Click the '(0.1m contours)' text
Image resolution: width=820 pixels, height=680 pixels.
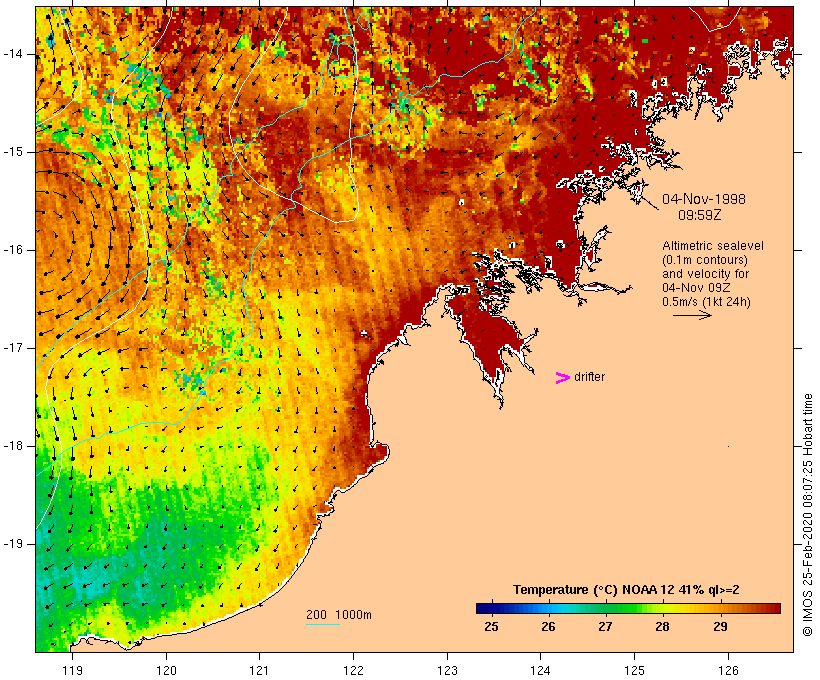pos(705,260)
